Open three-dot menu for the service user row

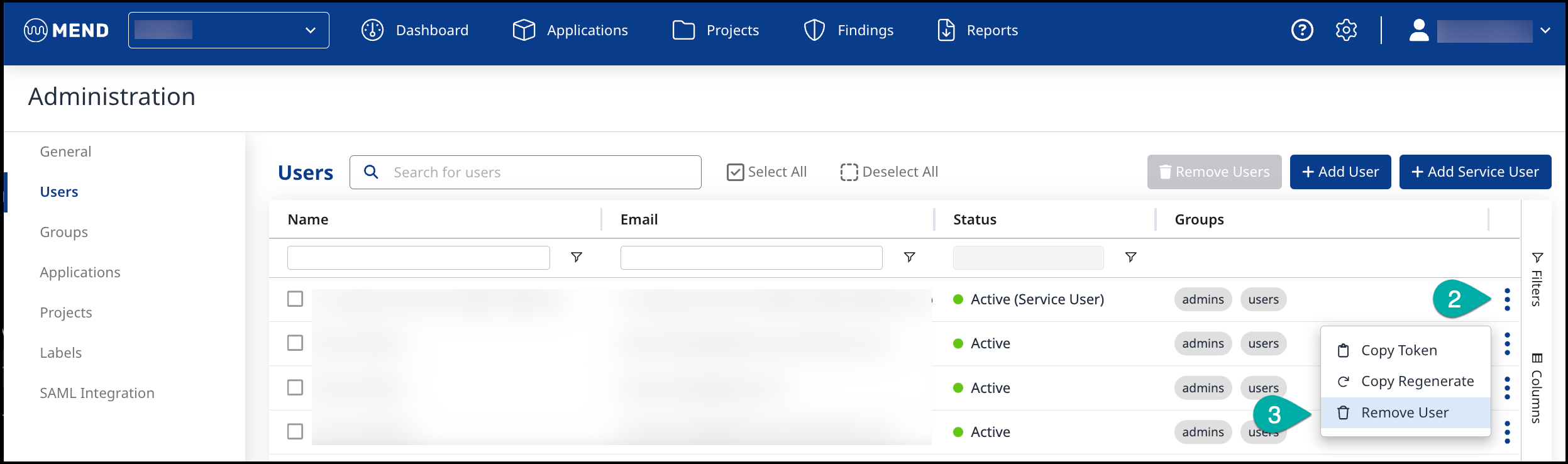coord(1507,299)
